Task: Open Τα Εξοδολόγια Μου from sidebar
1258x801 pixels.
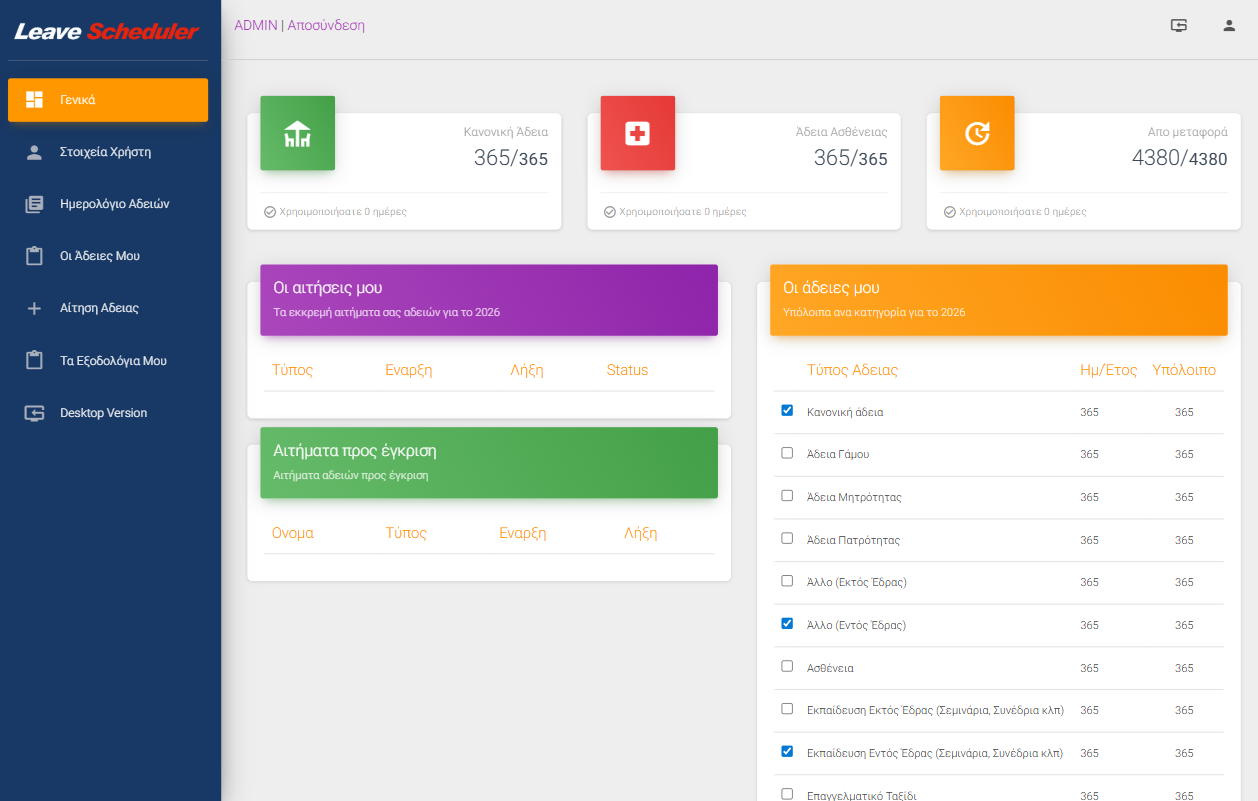Action: tap(112, 361)
